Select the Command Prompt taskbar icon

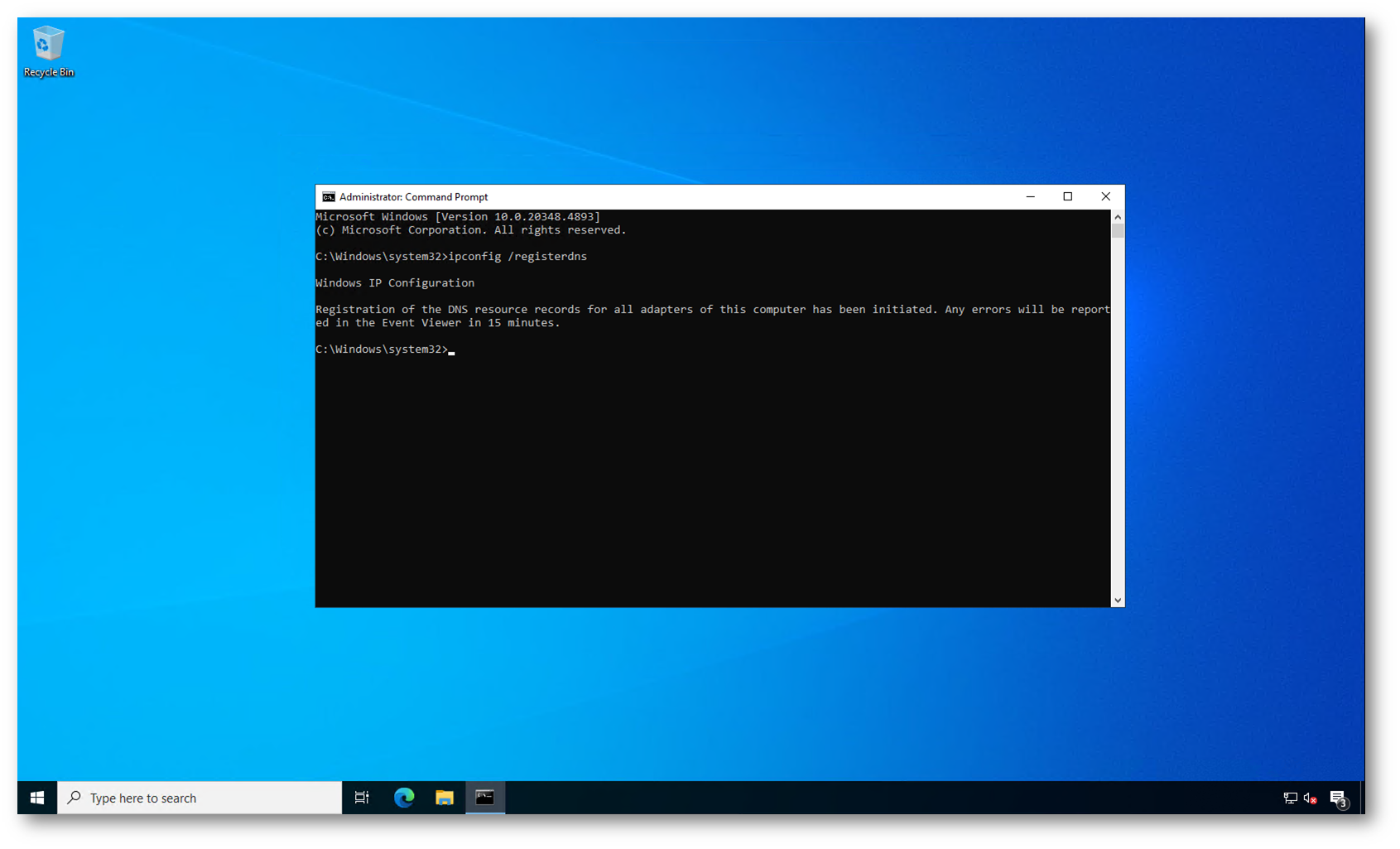click(485, 798)
